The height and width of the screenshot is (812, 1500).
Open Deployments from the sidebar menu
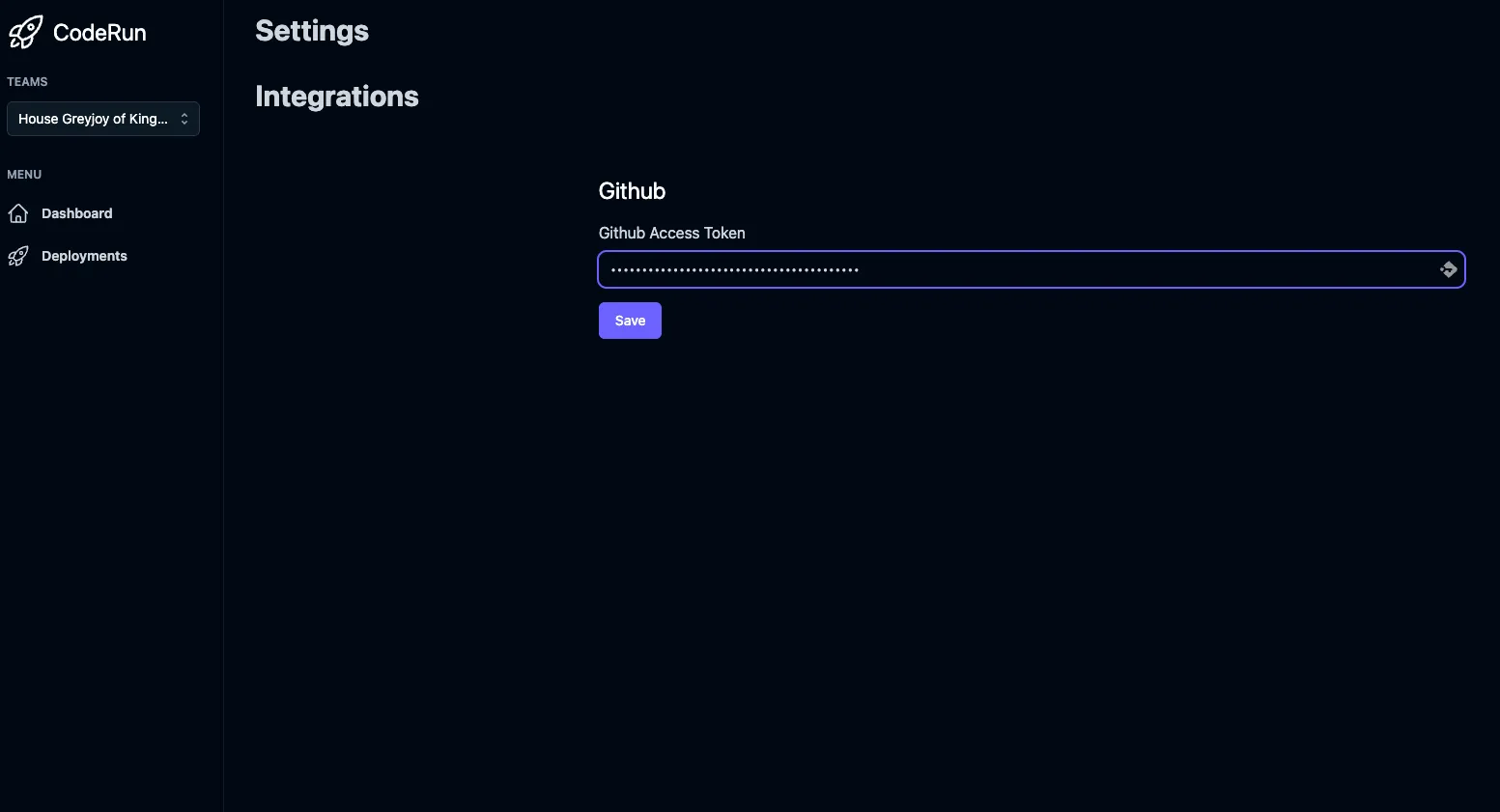(x=84, y=256)
